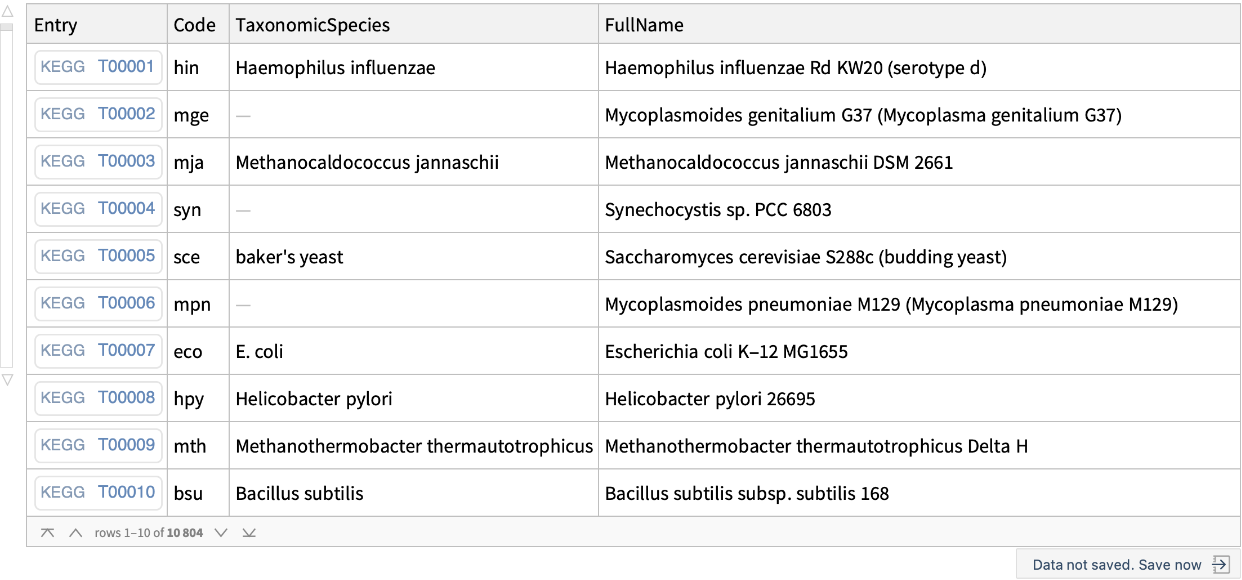Click the save arrow icon beside Save now
1242x580 pixels.
pyautogui.click(x=1220, y=565)
